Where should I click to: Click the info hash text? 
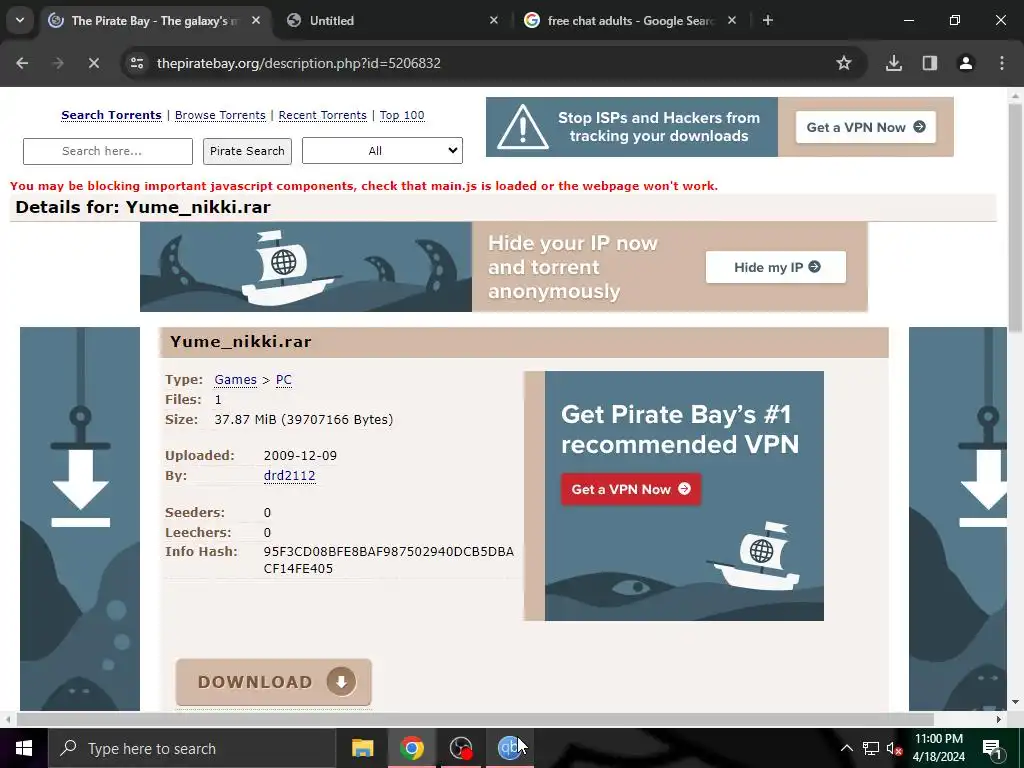tap(389, 560)
